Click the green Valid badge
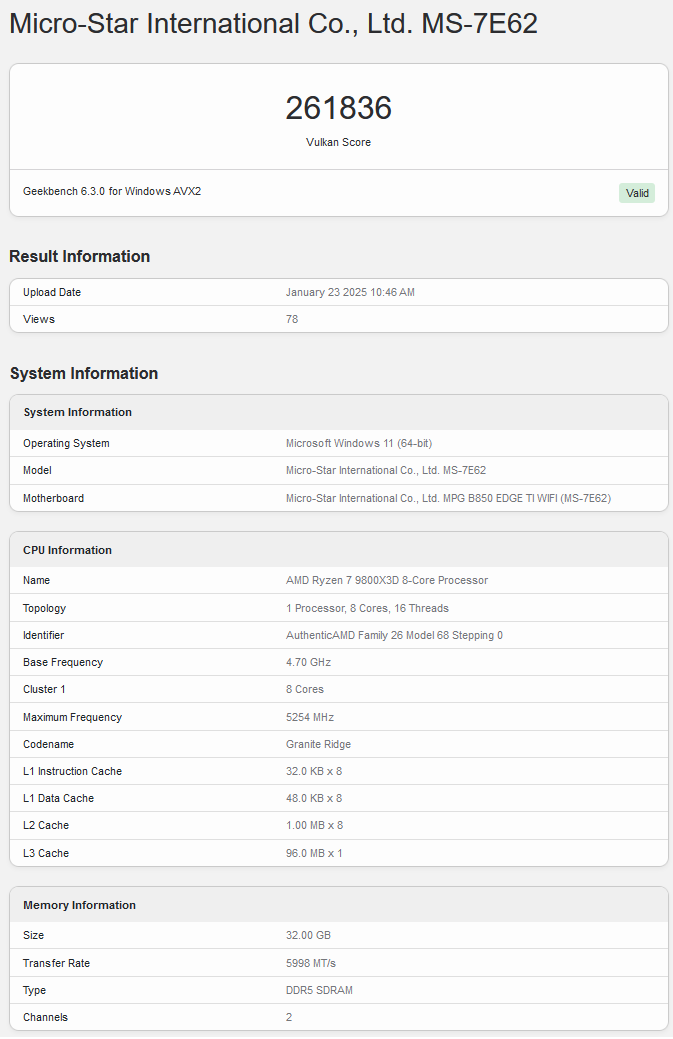The width and height of the screenshot is (673, 1039). click(637, 193)
